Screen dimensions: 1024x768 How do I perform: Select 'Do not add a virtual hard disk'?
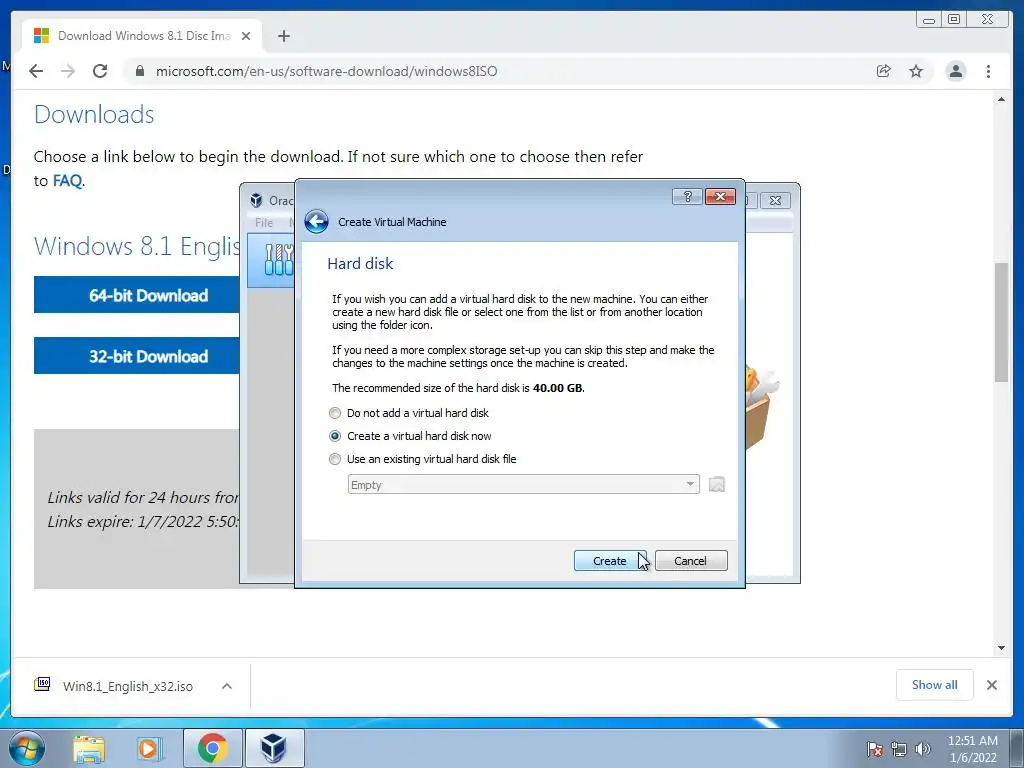[409, 413]
